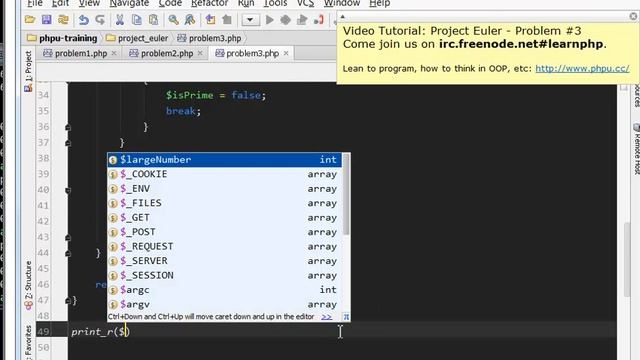
Task: Open the http://www.phpu.cc/ link
Action: pyautogui.click(x=582, y=69)
